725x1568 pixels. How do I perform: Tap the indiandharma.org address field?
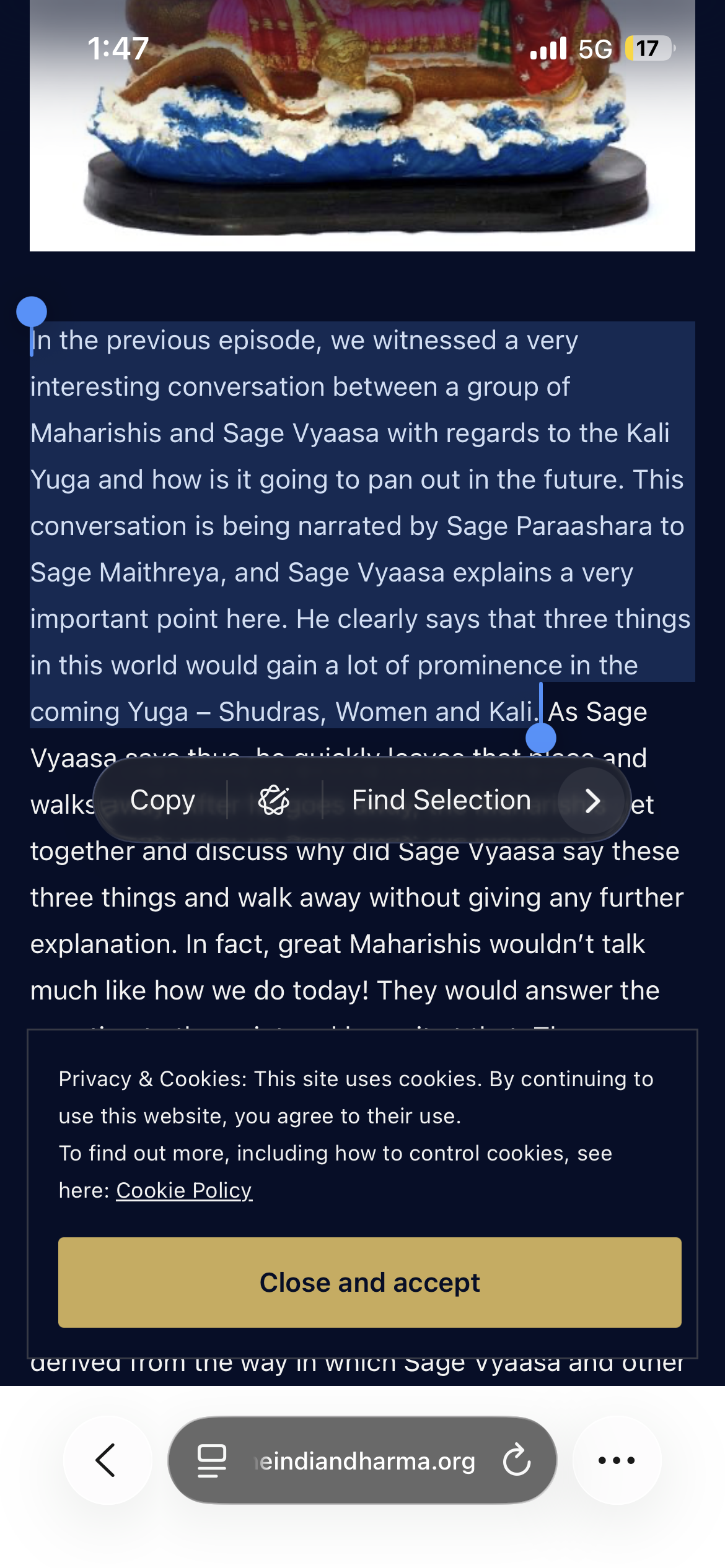click(x=366, y=1461)
